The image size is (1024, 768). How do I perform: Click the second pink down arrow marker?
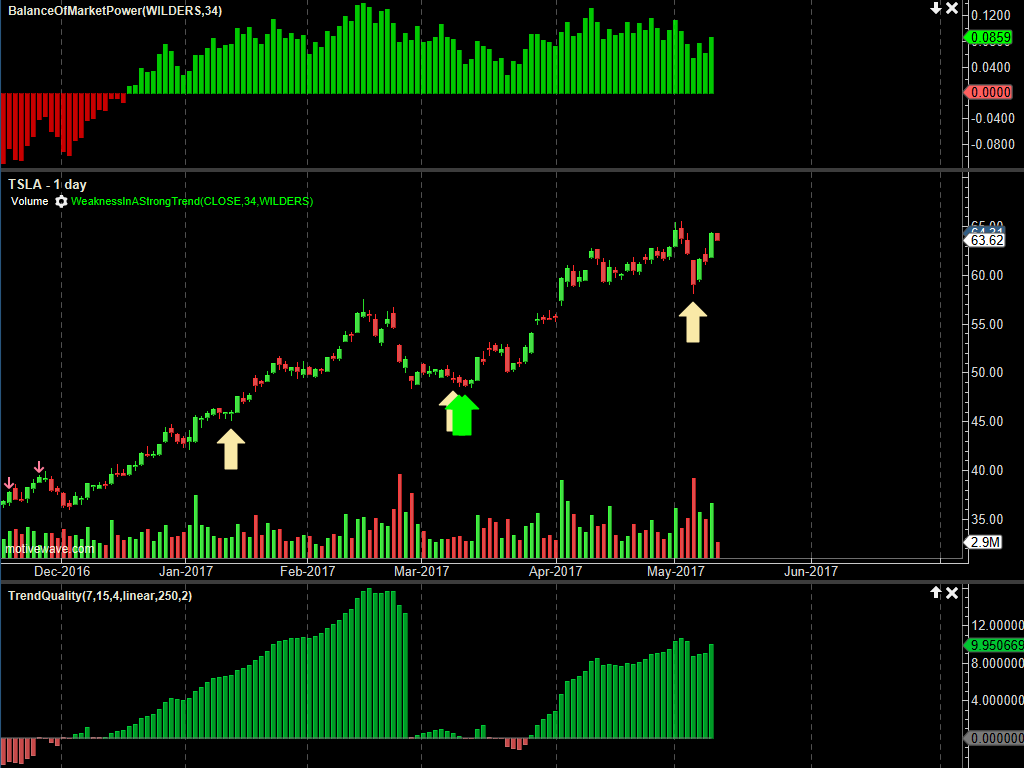(x=39, y=467)
